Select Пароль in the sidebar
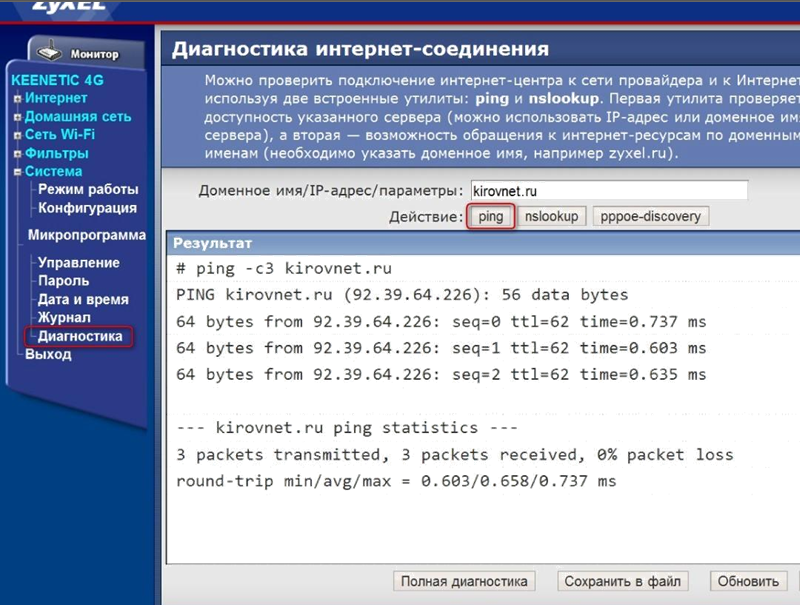 click(64, 281)
